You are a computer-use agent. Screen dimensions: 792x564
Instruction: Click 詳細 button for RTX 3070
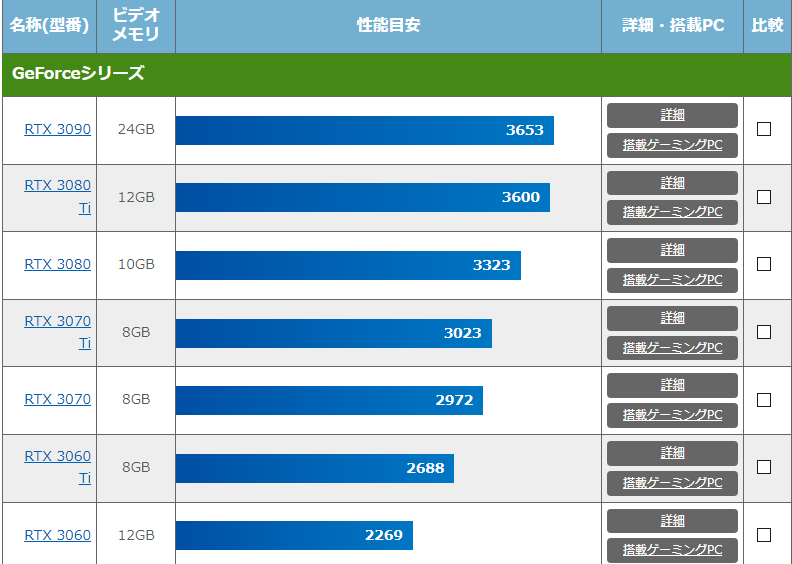point(672,385)
